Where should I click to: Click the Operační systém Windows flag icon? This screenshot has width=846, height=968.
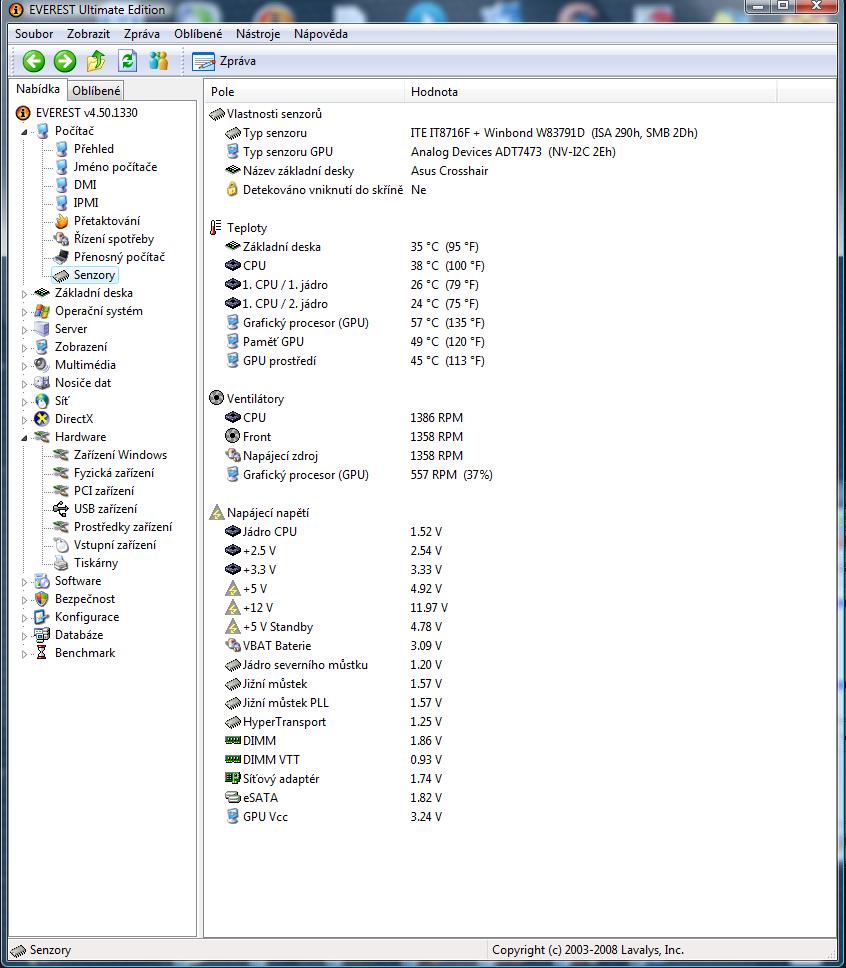pos(42,311)
